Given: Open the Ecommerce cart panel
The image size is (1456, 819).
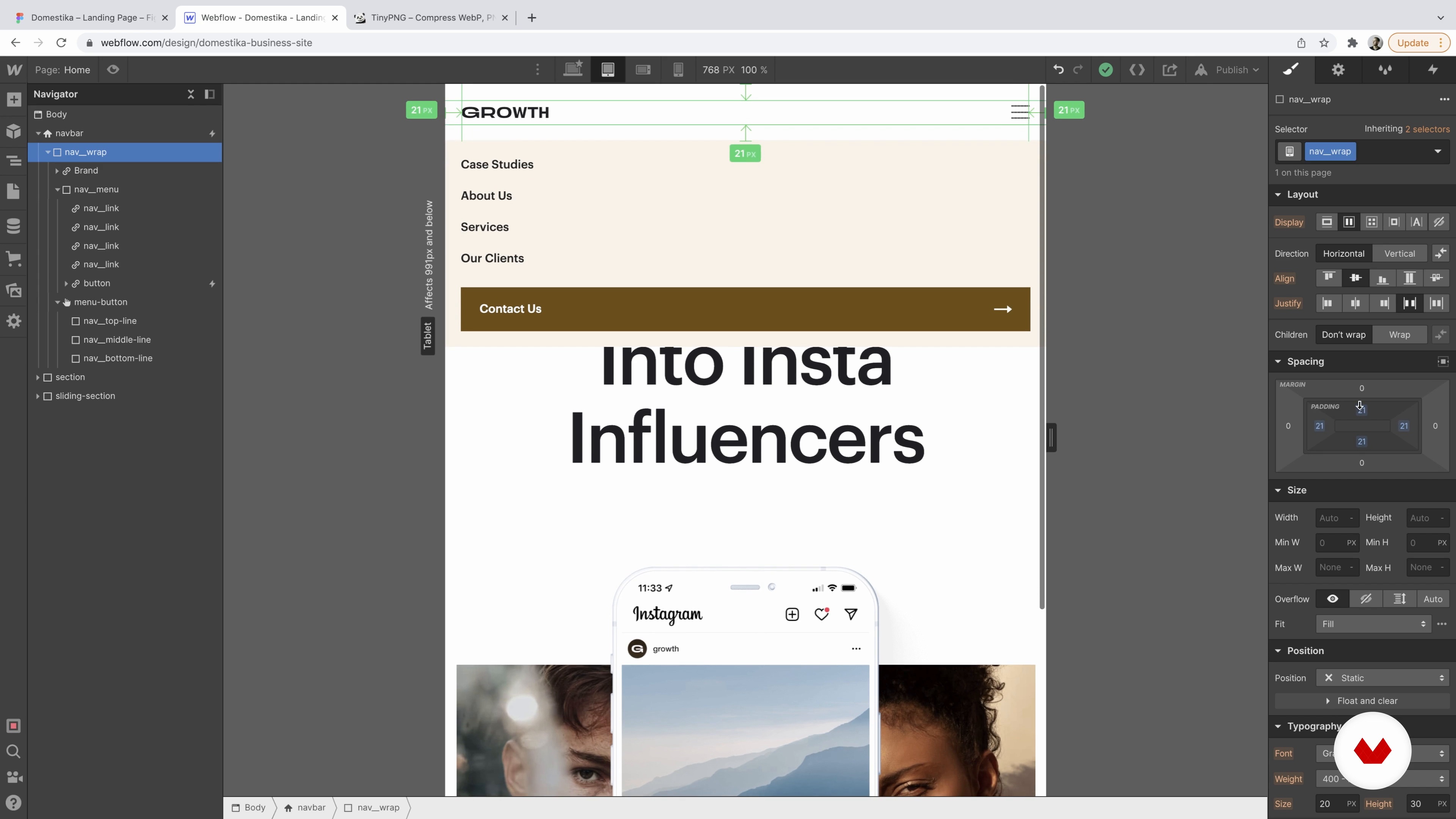Looking at the screenshot, I should (x=14, y=259).
